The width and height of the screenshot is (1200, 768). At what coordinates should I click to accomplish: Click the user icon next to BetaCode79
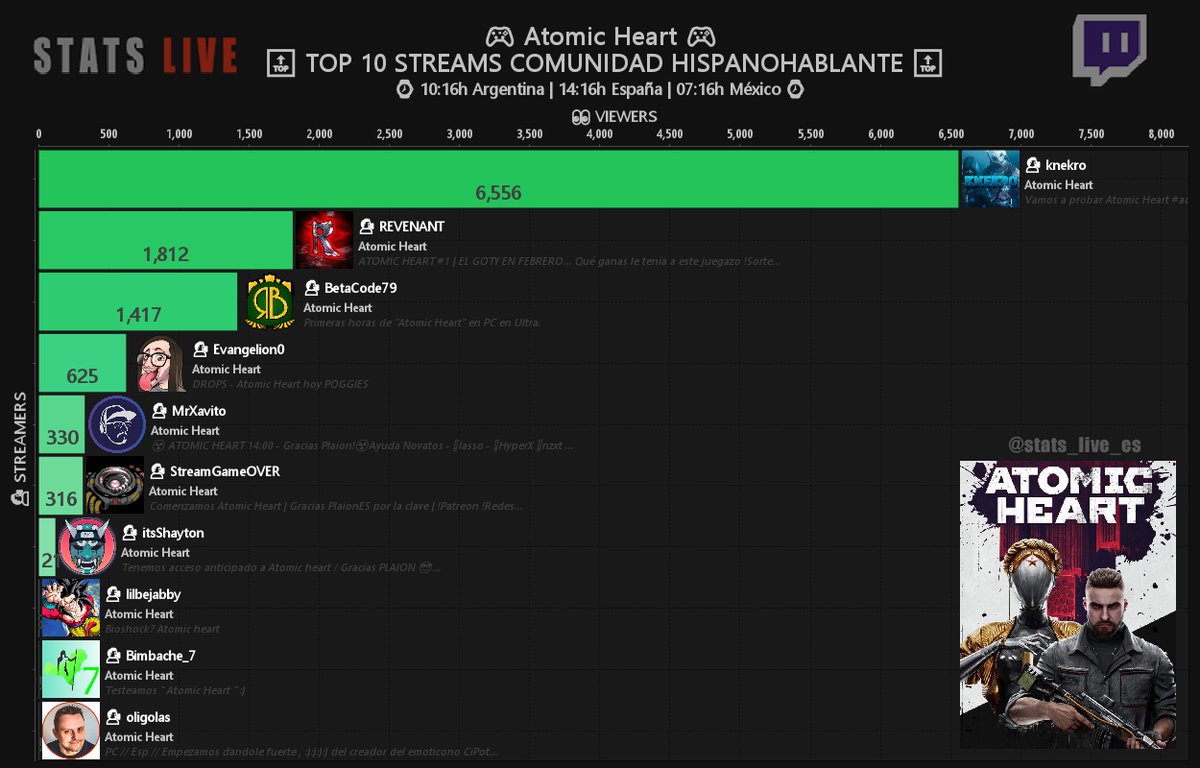point(313,288)
